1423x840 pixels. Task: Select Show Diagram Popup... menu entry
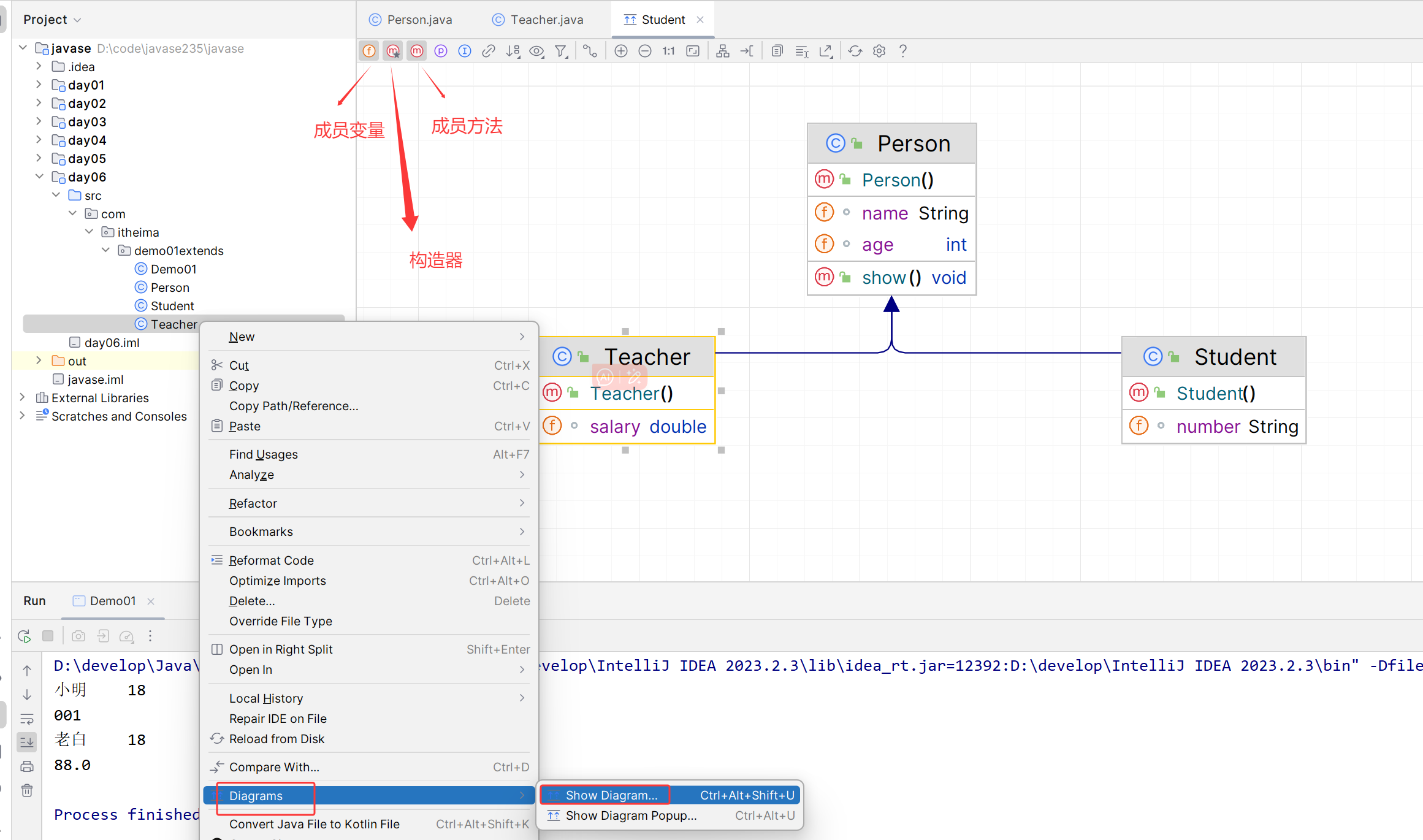630,815
